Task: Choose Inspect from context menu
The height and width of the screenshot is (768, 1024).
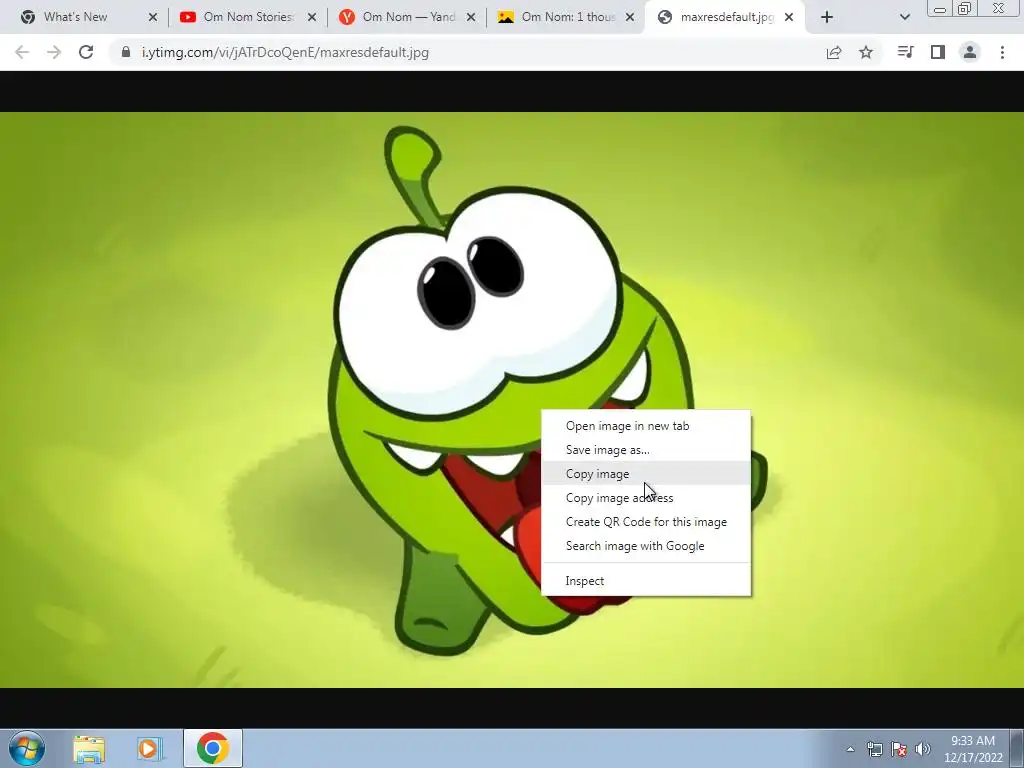Action: tap(646, 581)
